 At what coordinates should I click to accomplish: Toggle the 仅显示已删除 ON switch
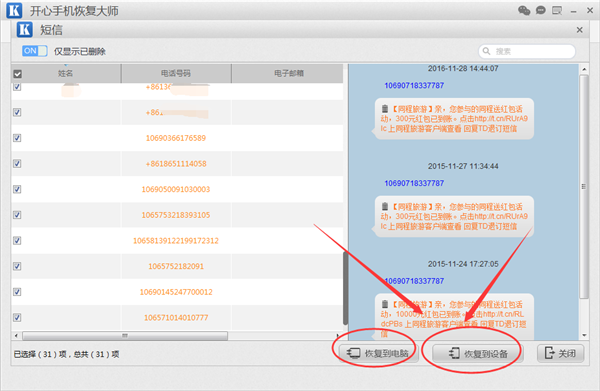(34, 51)
